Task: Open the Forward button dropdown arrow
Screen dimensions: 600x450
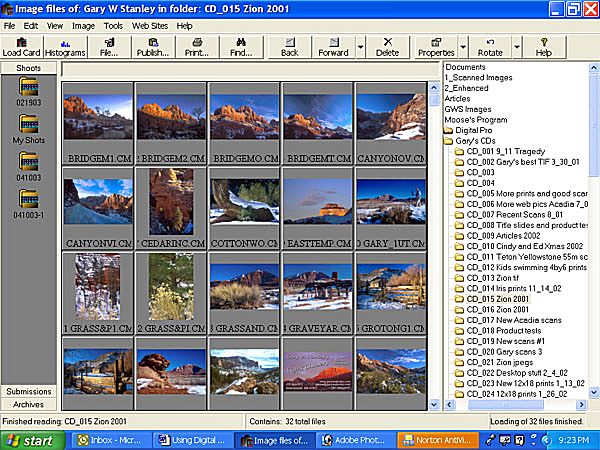Action: click(x=360, y=47)
